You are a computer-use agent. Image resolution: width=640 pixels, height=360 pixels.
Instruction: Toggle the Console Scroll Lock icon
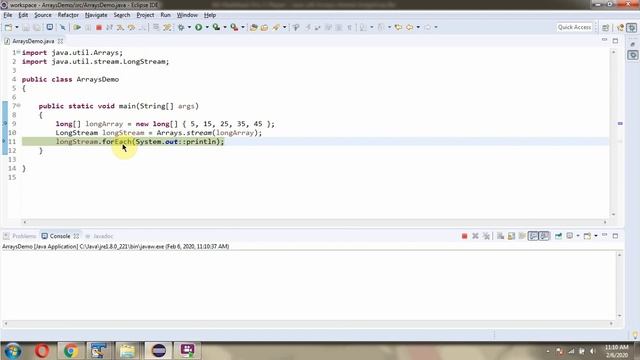(511, 236)
